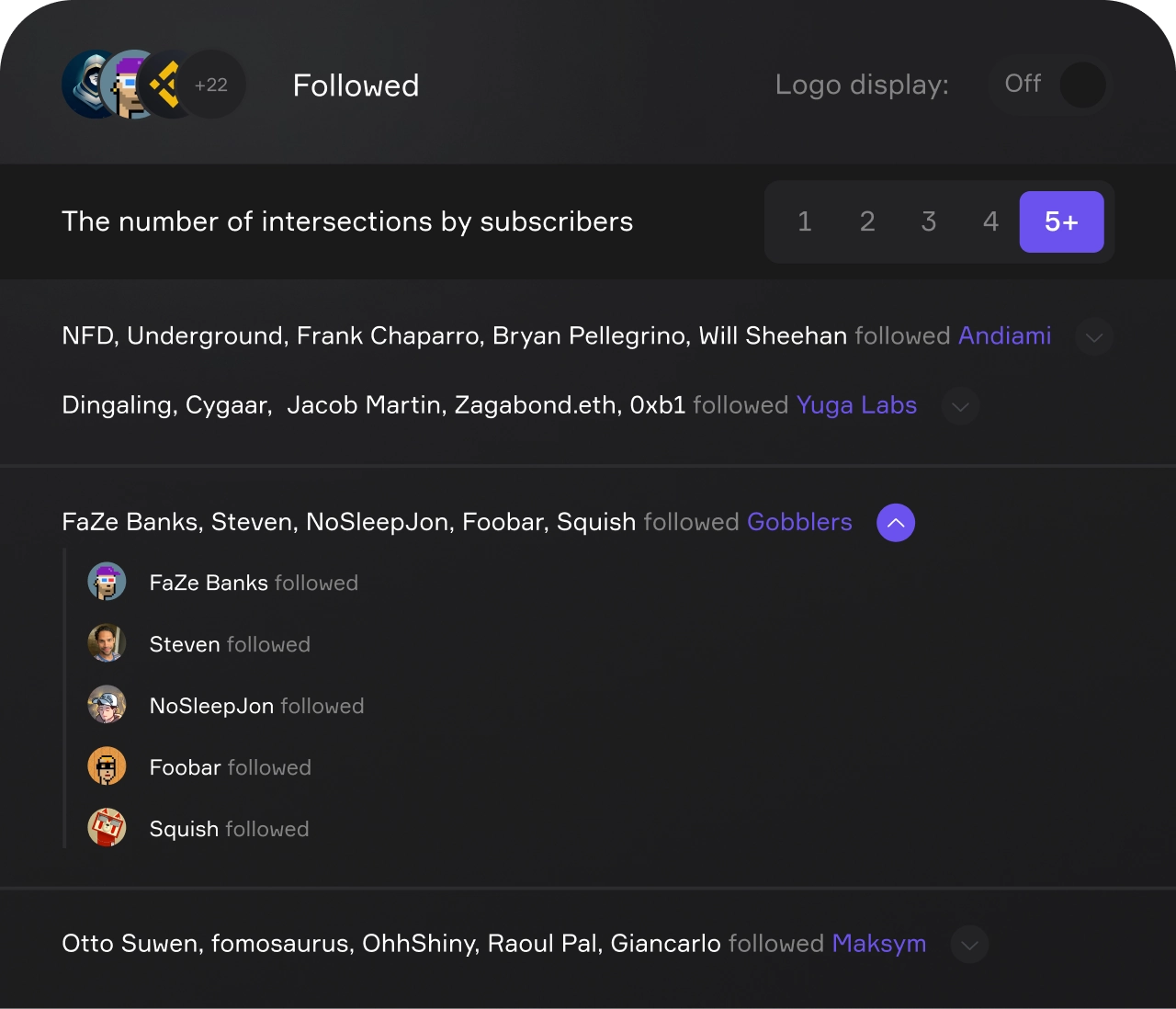Open the Gobblers profile link
1176x1009 pixels.
pos(799,522)
